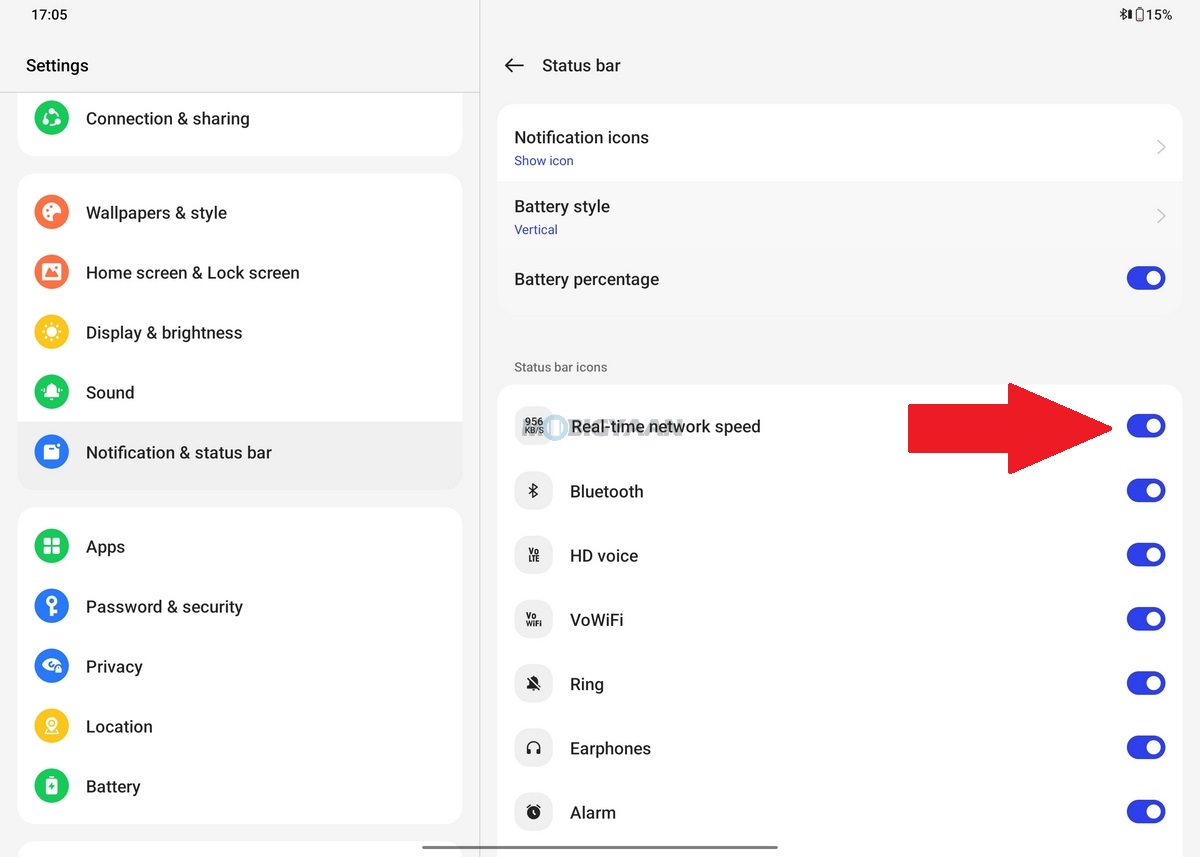This screenshot has height=857, width=1200.
Task: Switch off the Ring status icon
Action: click(x=1146, y=684)
